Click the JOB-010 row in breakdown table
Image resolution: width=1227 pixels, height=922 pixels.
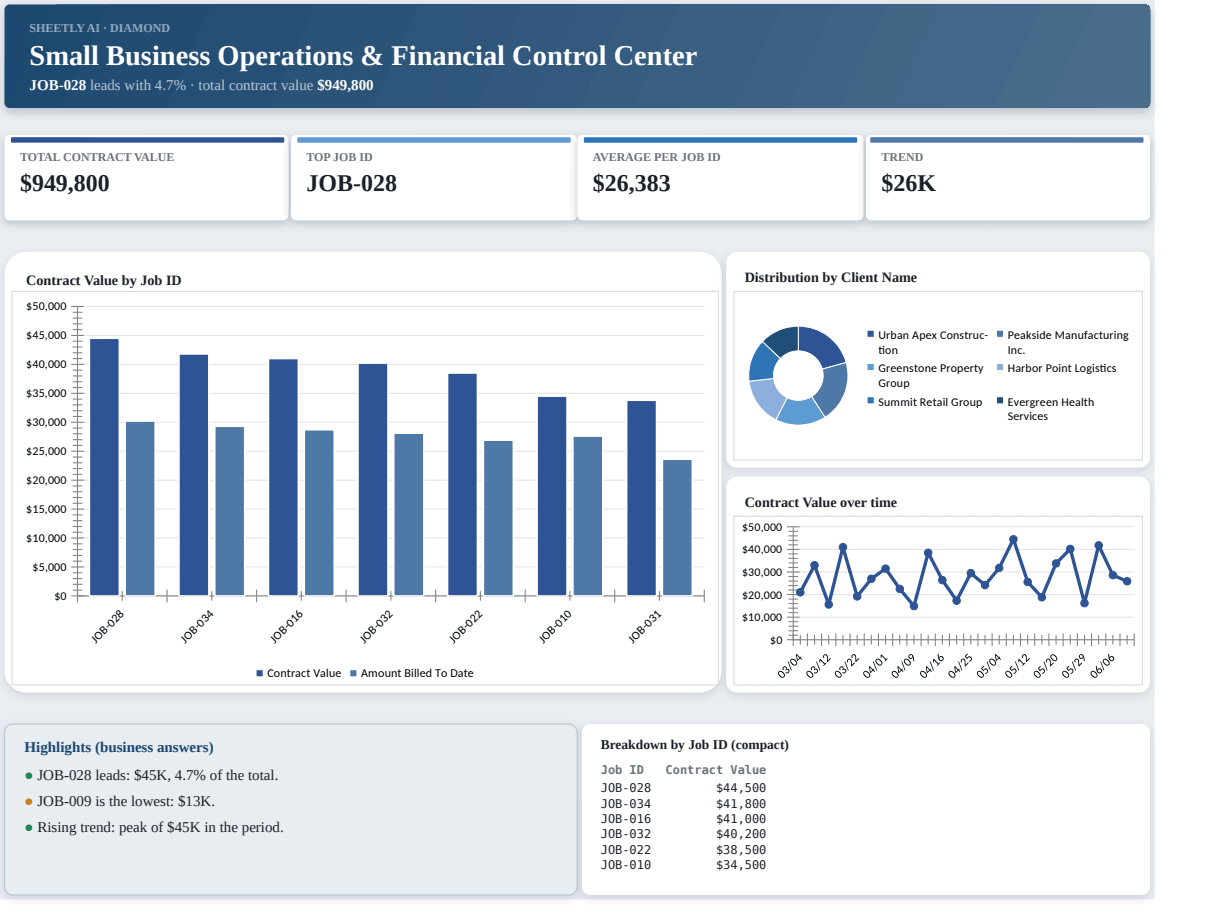(x=683, y=865)
